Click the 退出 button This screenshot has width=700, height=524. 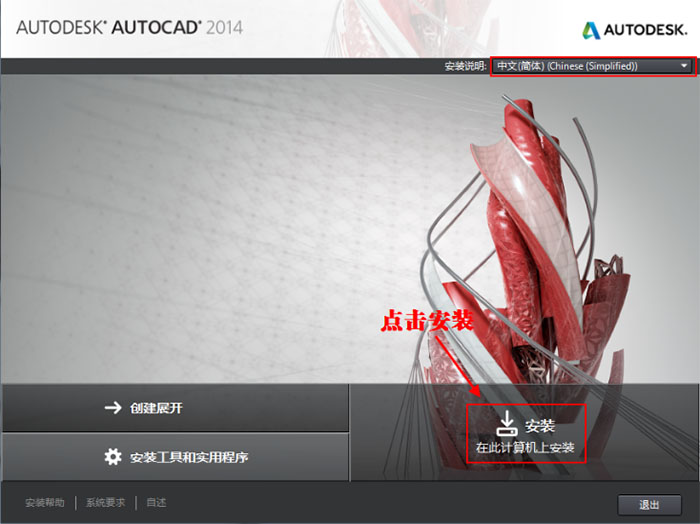[649, 505]
